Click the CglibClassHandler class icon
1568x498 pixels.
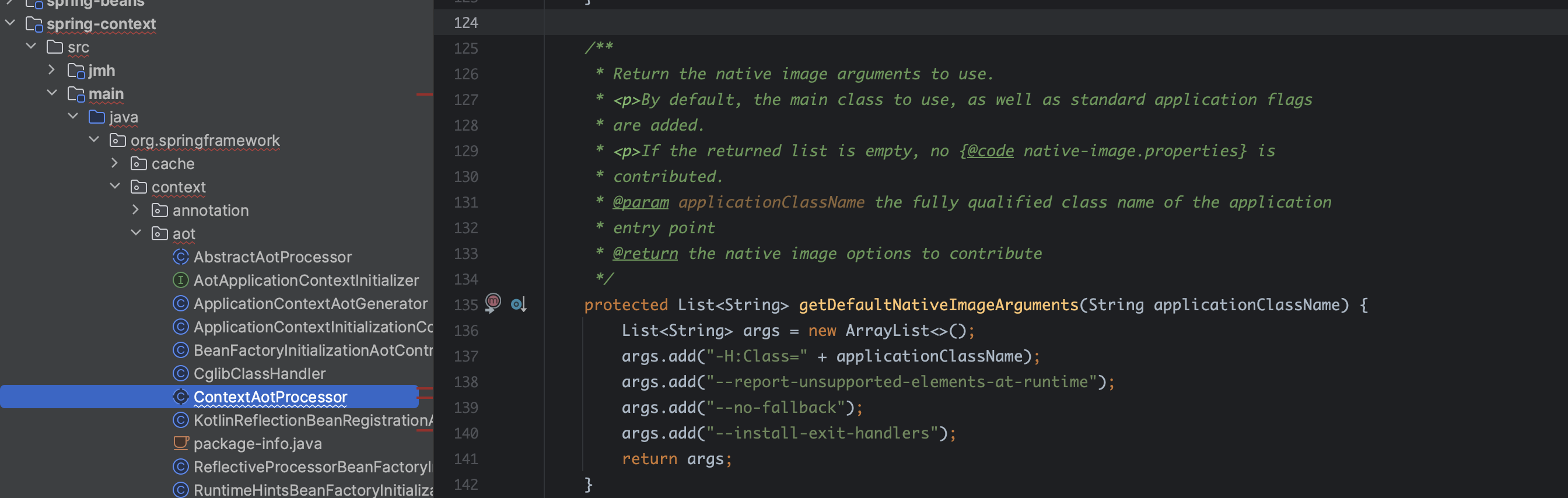(x=181, y=373)
